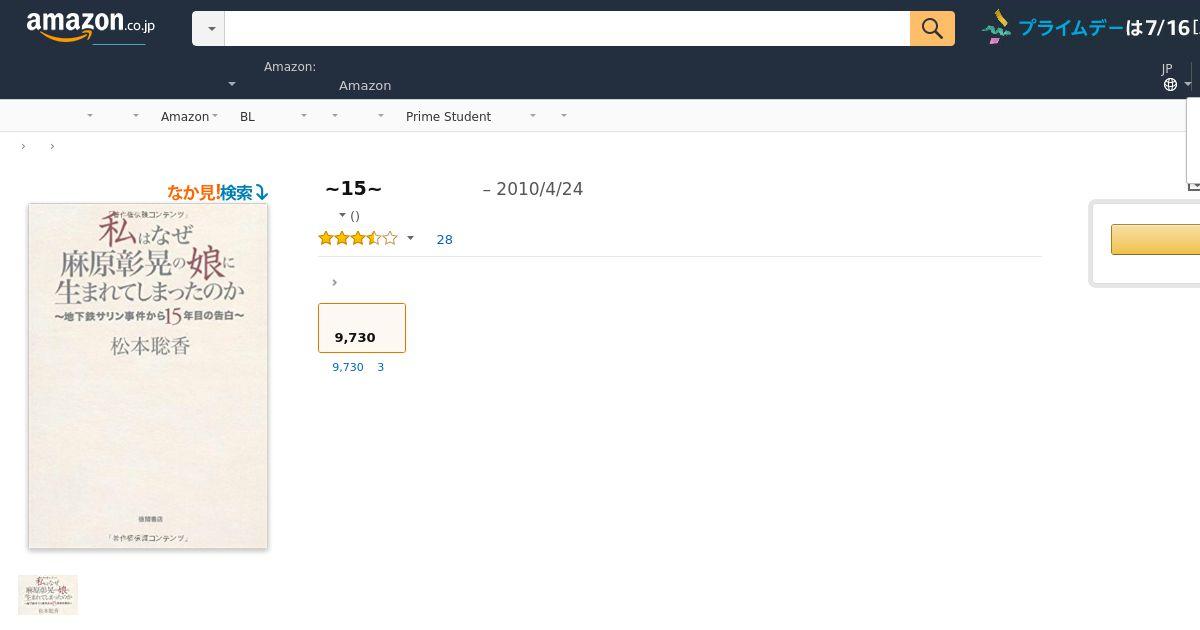Screen dimensions: 1200x630
Task: Open the amazon.co.jp home logo
Action: pyautogui.click(x=91, y=27)
